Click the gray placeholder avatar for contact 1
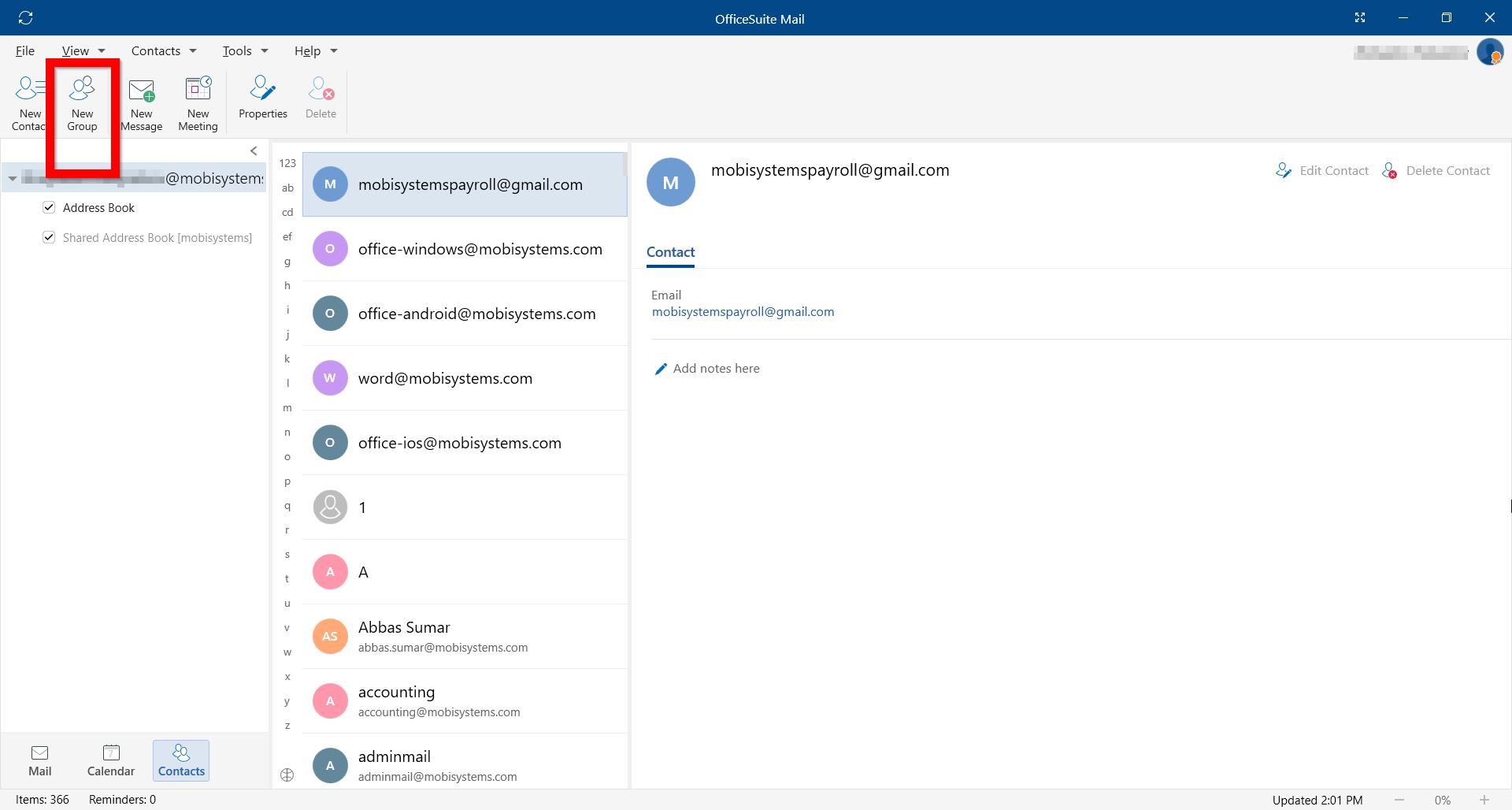This screenshot has height=810, width=1512. [x=330, y=507]
